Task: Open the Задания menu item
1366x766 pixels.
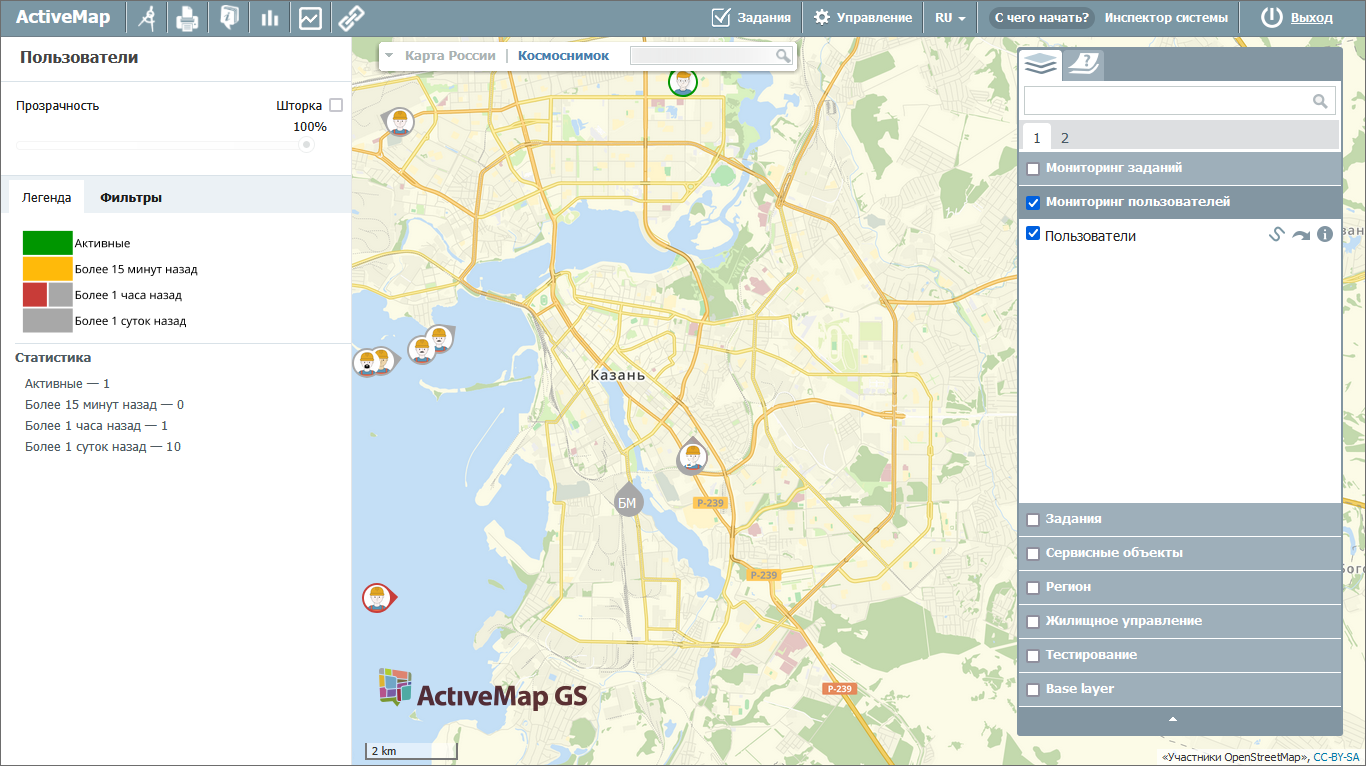Action: (x=751, y=17)
